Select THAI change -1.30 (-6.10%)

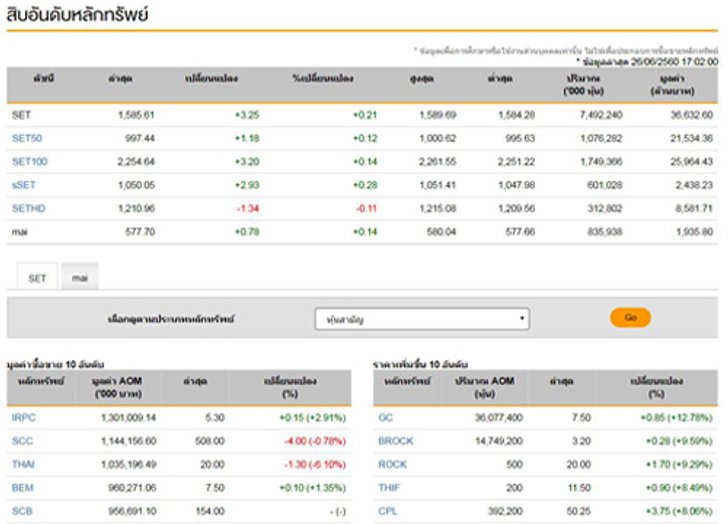(315, 464)
